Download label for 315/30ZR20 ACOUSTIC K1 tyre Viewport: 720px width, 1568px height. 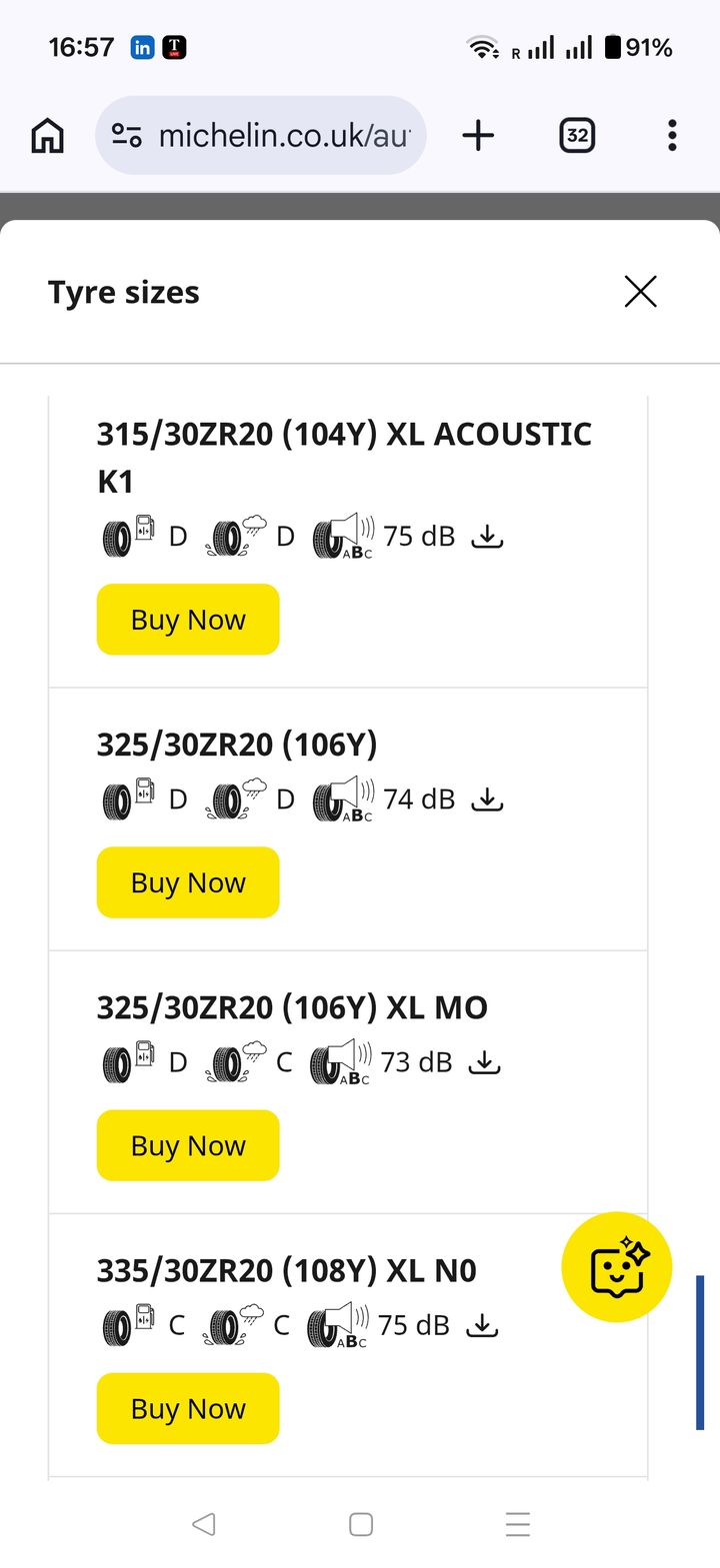[x=487, y=538]
